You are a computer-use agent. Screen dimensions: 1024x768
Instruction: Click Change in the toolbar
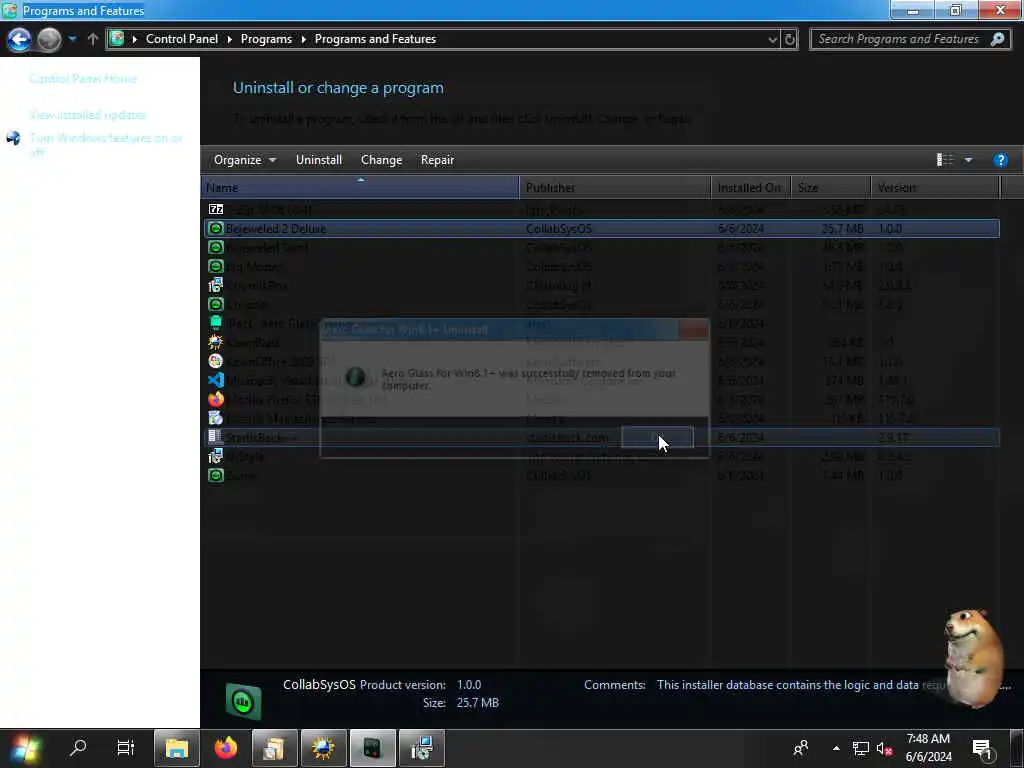pos(381,160)
